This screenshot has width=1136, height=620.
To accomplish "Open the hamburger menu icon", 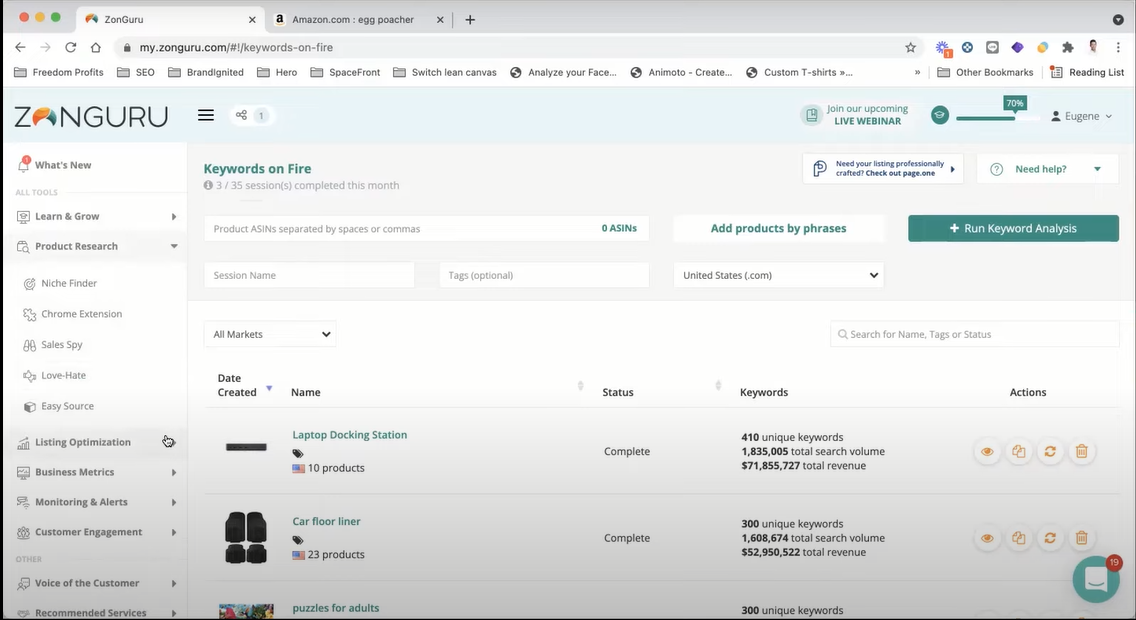I will click(206, 115).
